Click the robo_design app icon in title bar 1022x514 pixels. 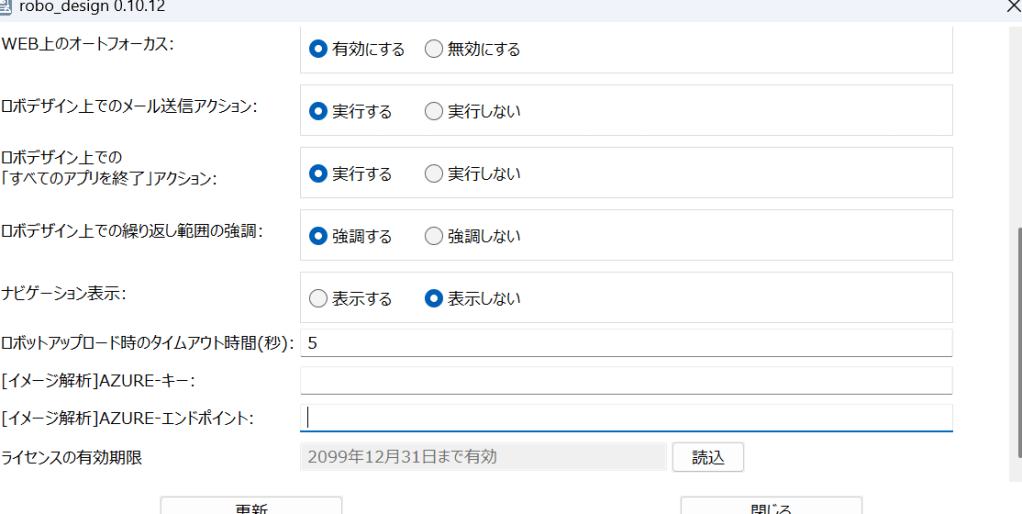click(7, 6)
